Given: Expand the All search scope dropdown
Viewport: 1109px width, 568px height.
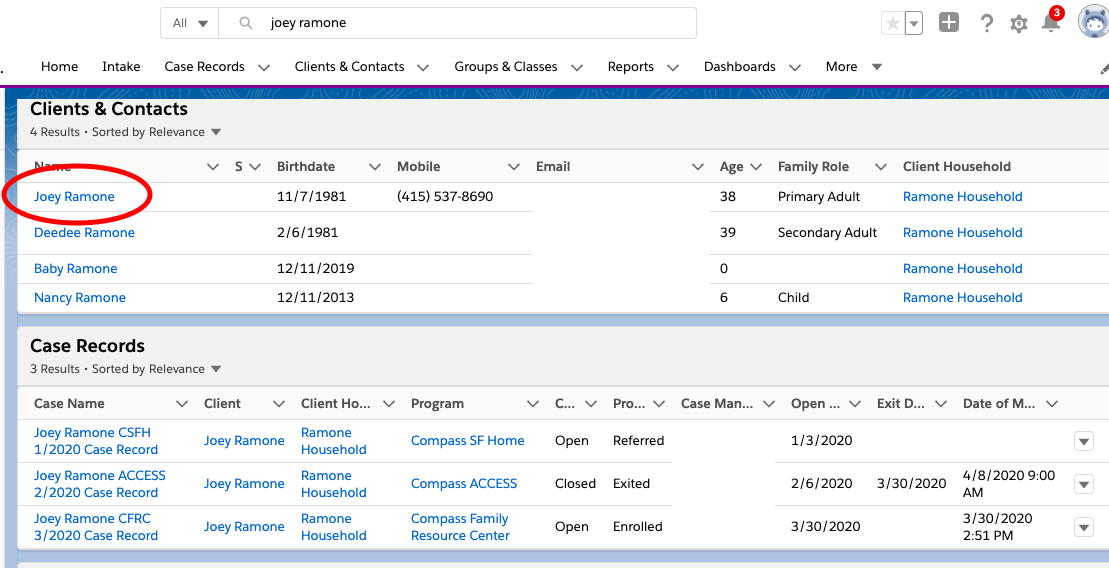Looking at the screenshot, I should click(x=190, y=23).
